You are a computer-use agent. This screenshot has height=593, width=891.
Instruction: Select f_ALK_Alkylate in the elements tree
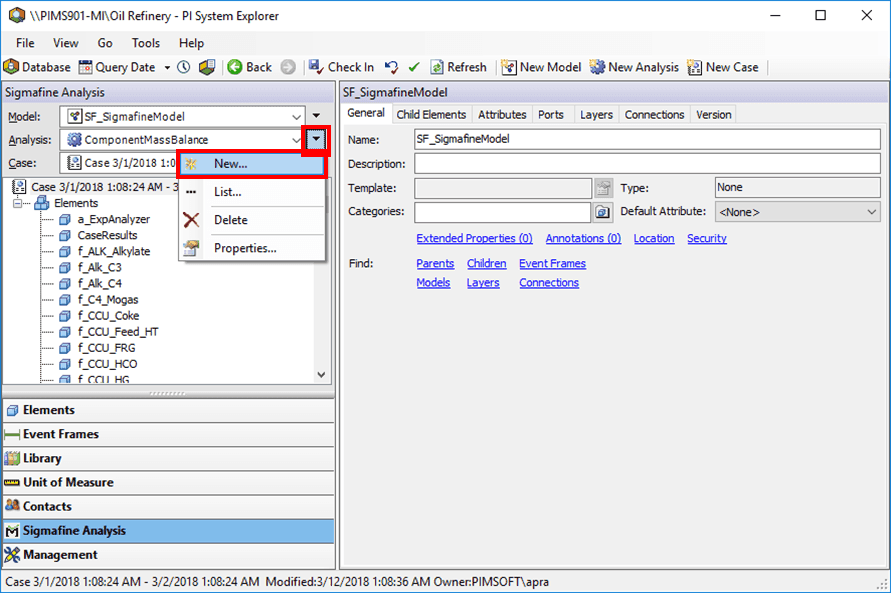113,251
